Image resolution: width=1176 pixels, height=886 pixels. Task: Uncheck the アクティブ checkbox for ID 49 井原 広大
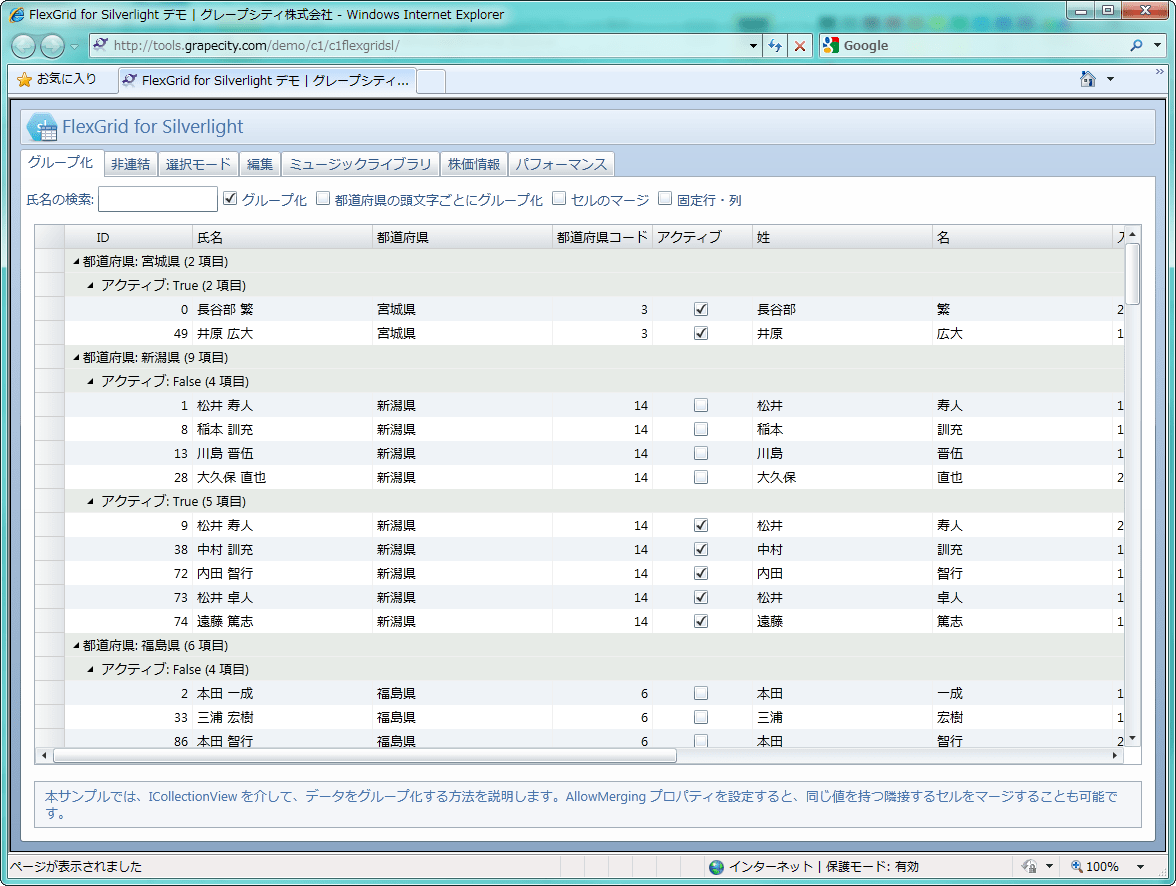pyautogui.click(x=701, y=333)
